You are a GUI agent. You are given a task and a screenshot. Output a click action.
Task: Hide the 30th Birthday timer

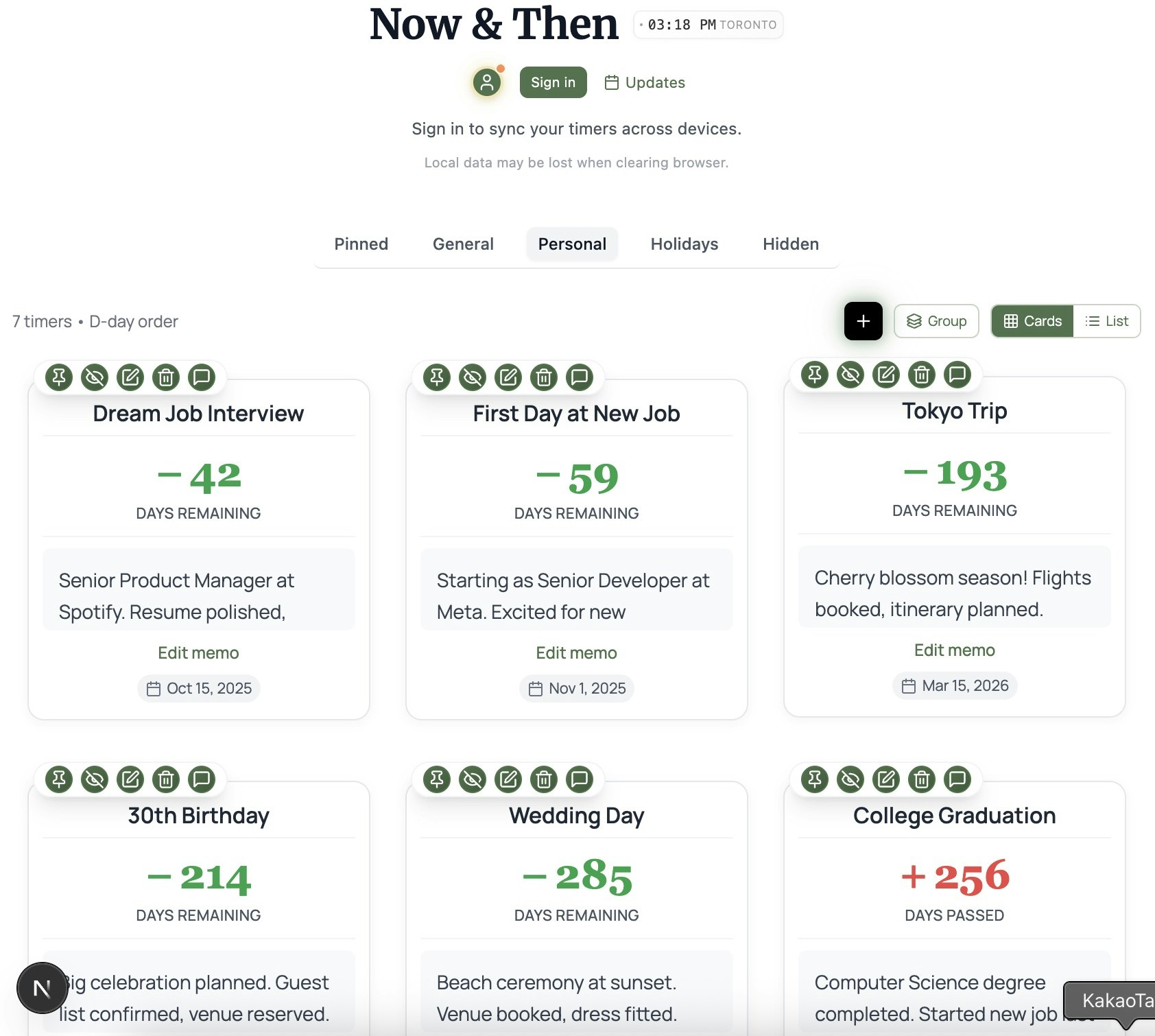point(94,779)
